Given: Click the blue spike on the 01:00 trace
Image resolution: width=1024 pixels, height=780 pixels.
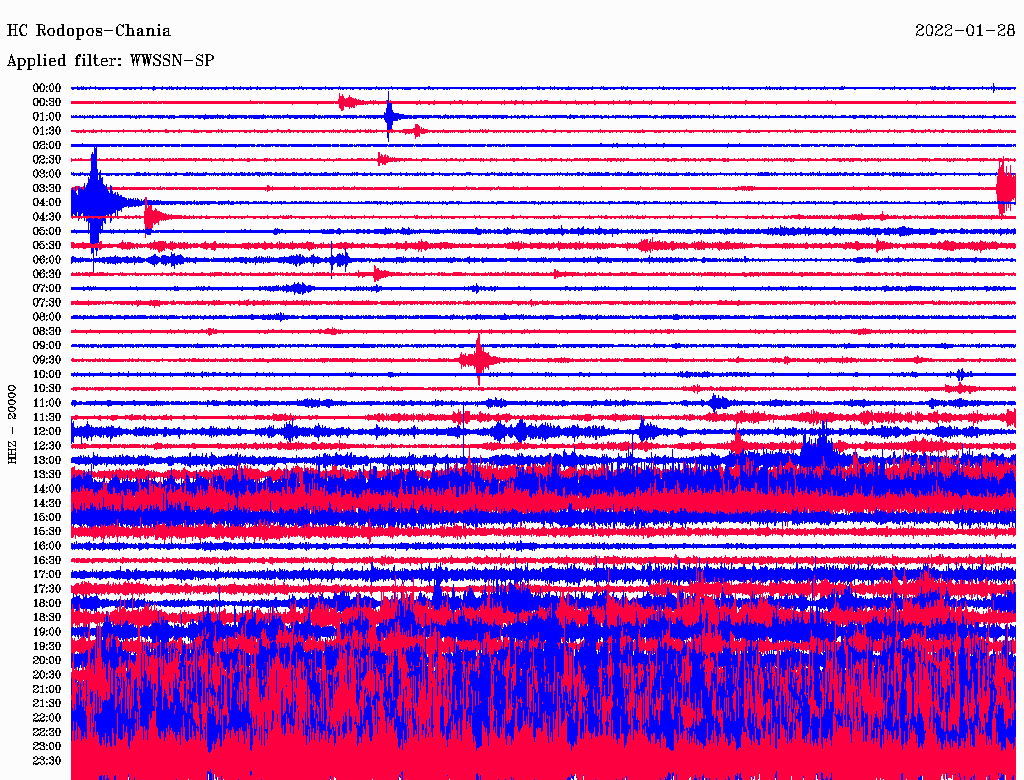Looking at the screenshot, I should pyautogui.click(x=389, y=116).
